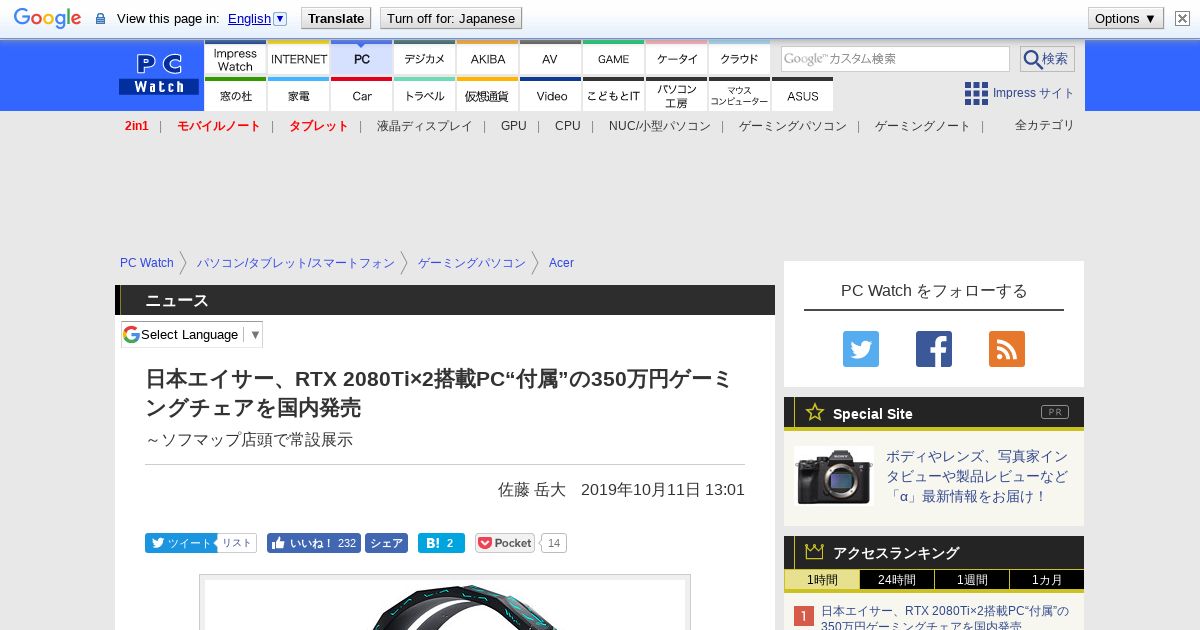Open GAME tab
The image size is (1200, 630).
point(613,58)
